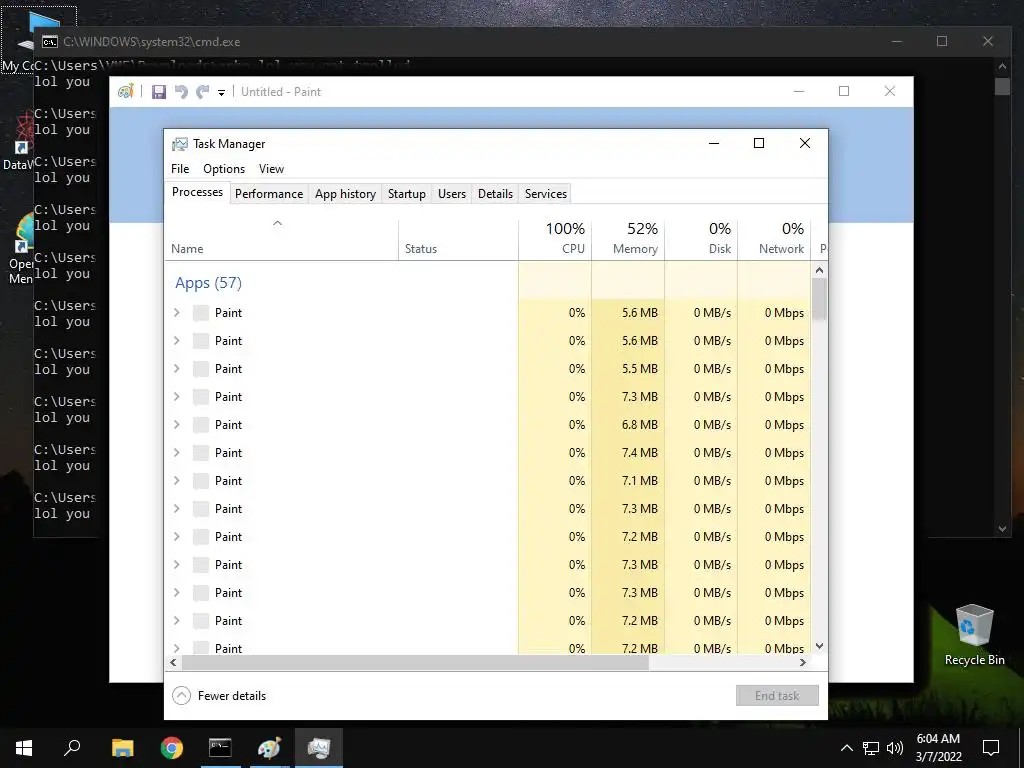Click the horizontal scrollbar thumb in Task Manager
The image size is (1024, 768).
(415, 663)
